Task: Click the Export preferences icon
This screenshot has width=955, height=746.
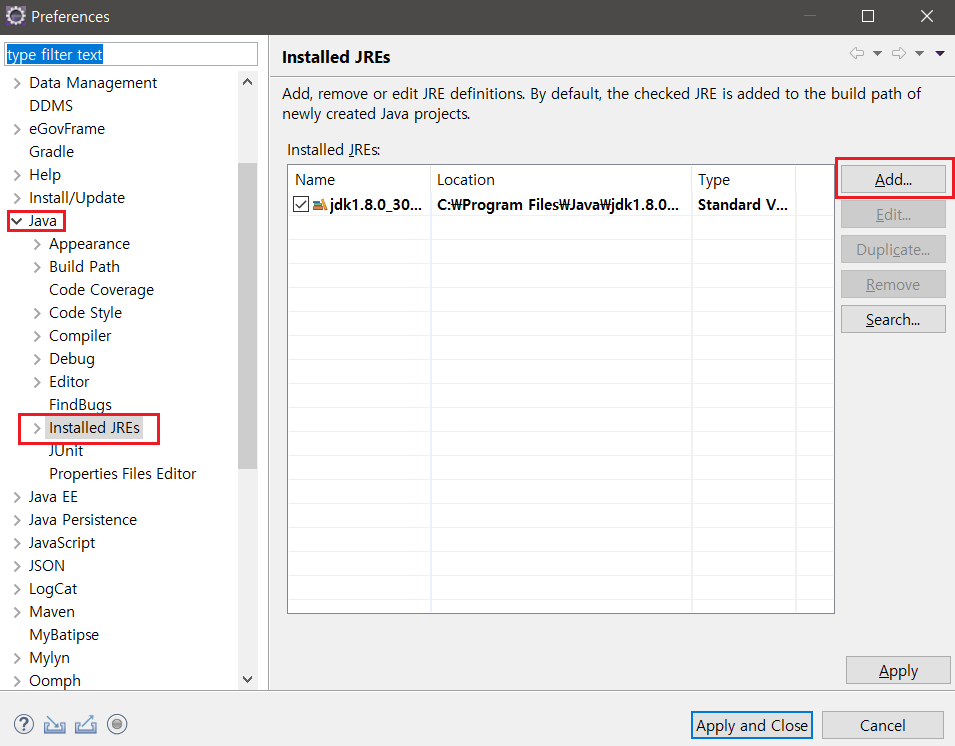Action: [86, 724]
